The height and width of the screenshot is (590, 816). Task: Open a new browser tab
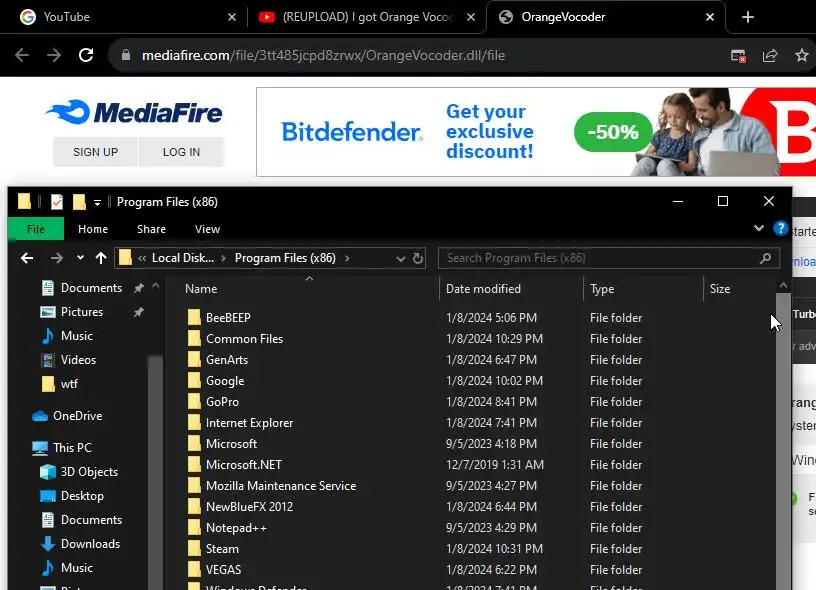748,17
